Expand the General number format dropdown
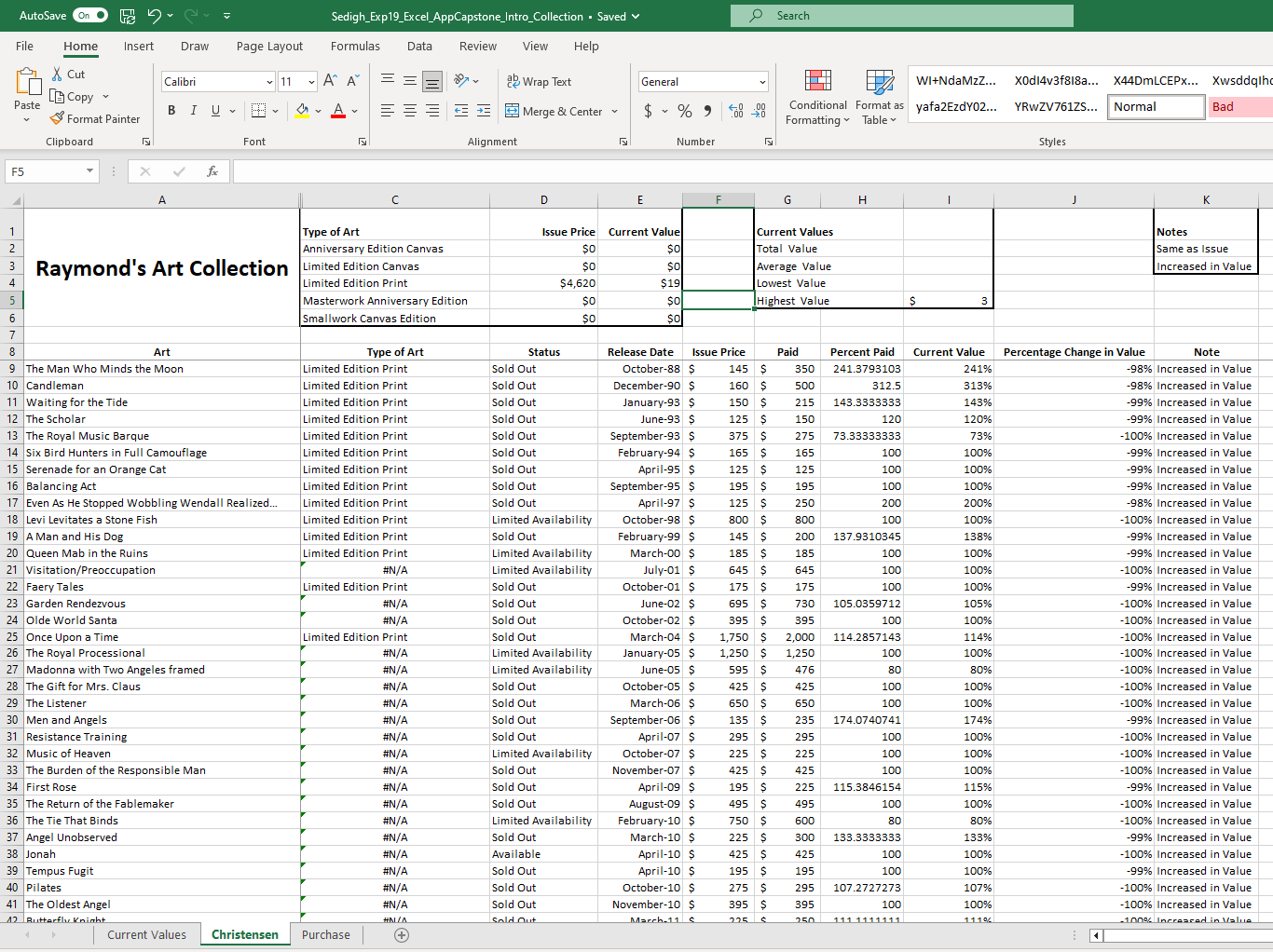This screenshot has width=1273, height=952. [x=762, y=82]
